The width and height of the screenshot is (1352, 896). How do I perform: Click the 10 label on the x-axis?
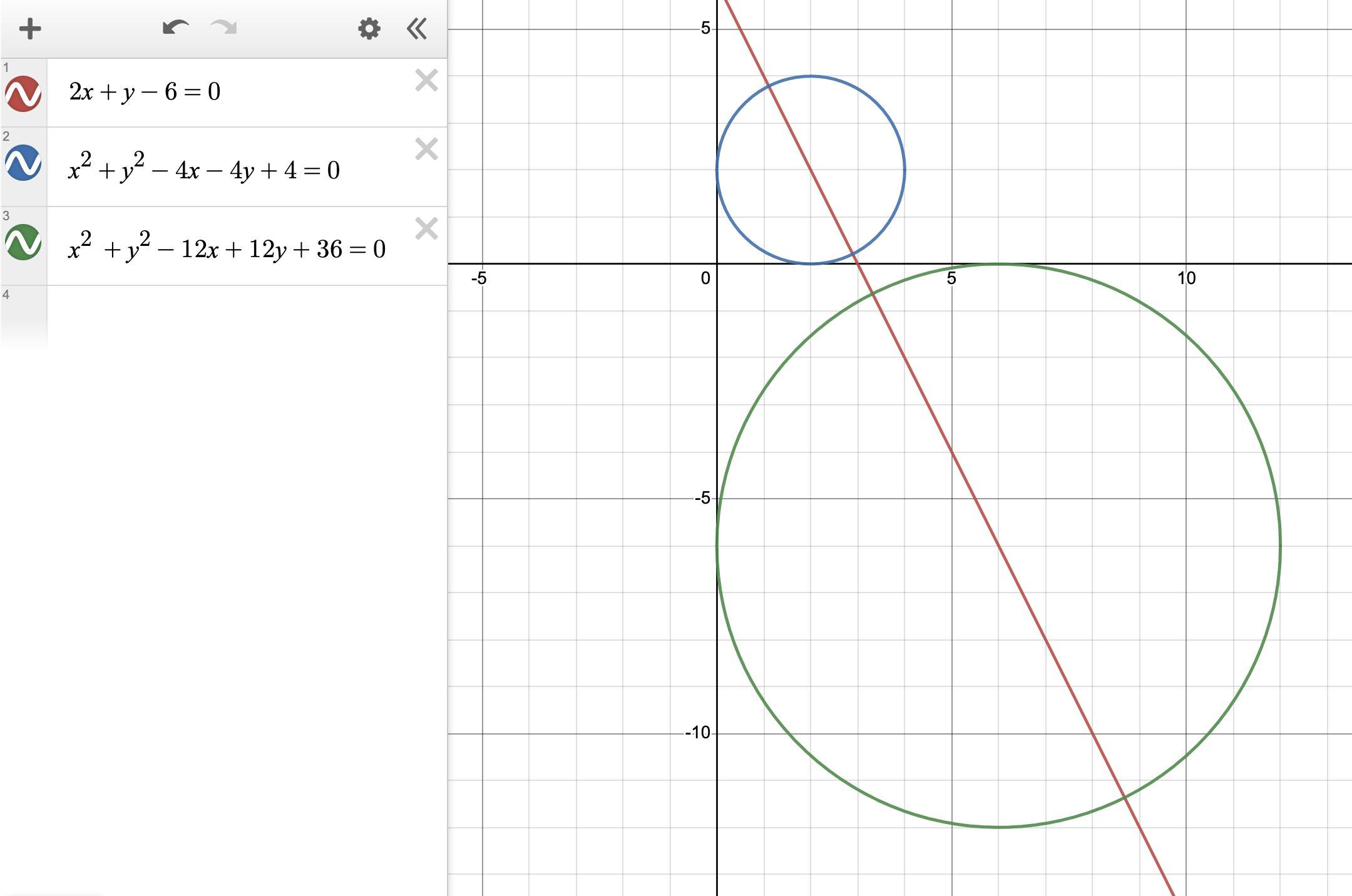(1186, 278)
